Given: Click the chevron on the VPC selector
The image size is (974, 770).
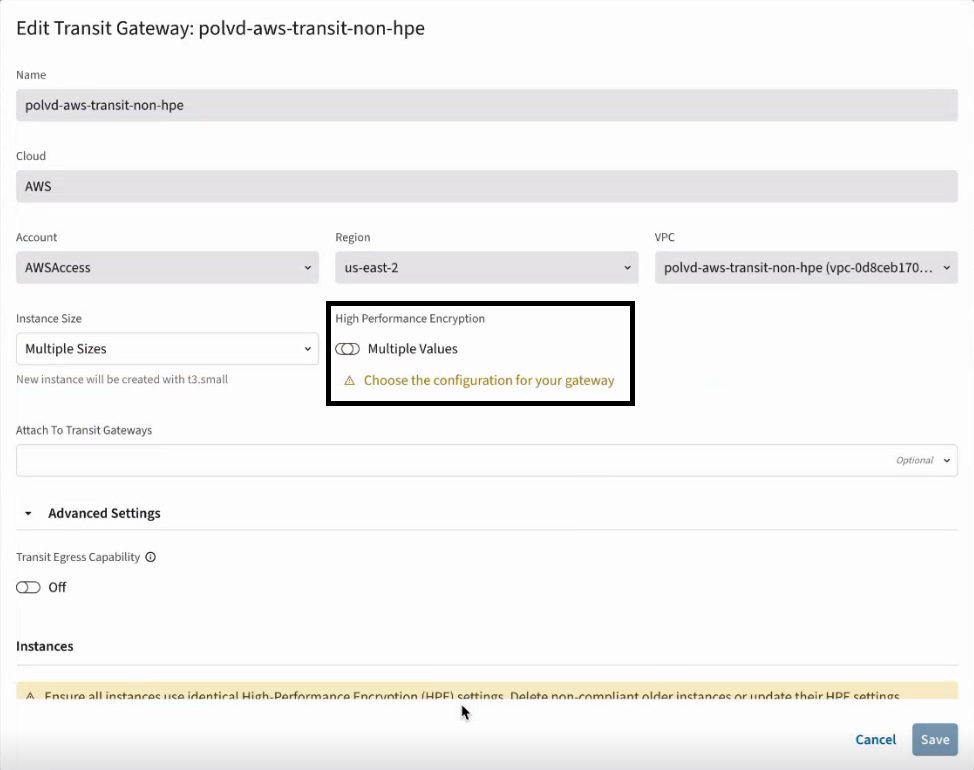Looking at the screenshot, I should 947,267.
